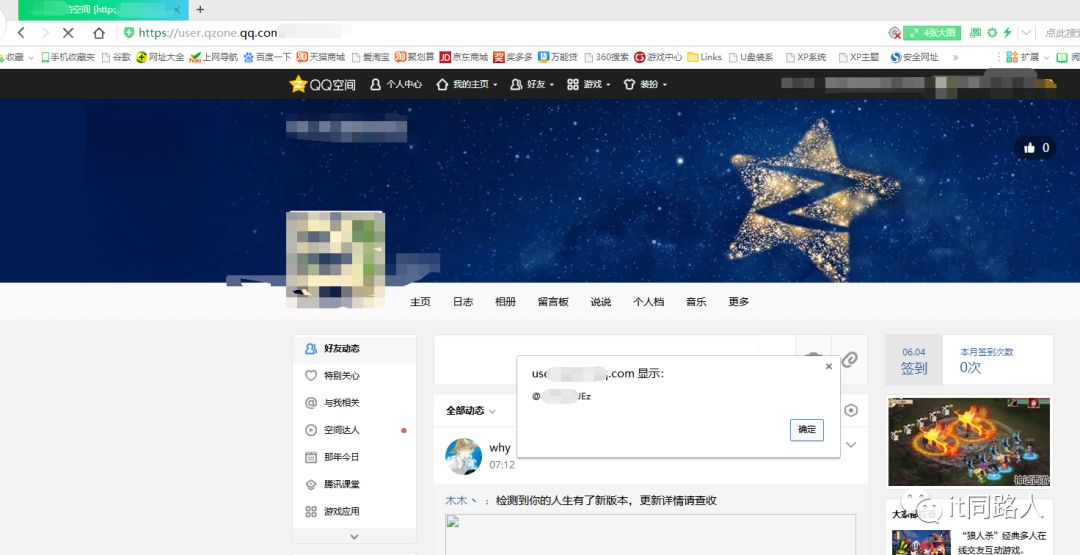Select 空间达人 in the sidebar
1080x555 pixels.
tap(354, 430)
